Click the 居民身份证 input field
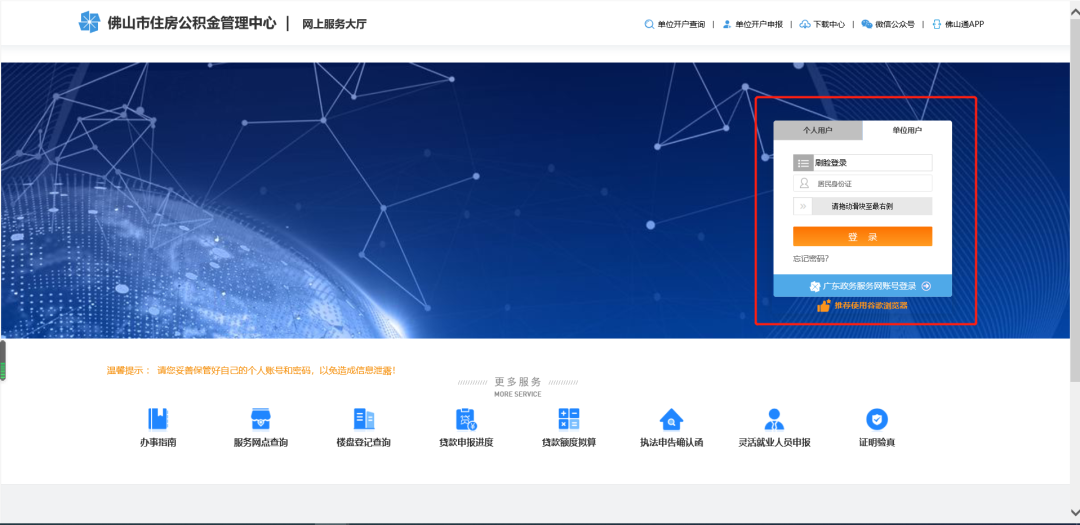The height and width of the screenshot is (525, 1080). point(870,184)
